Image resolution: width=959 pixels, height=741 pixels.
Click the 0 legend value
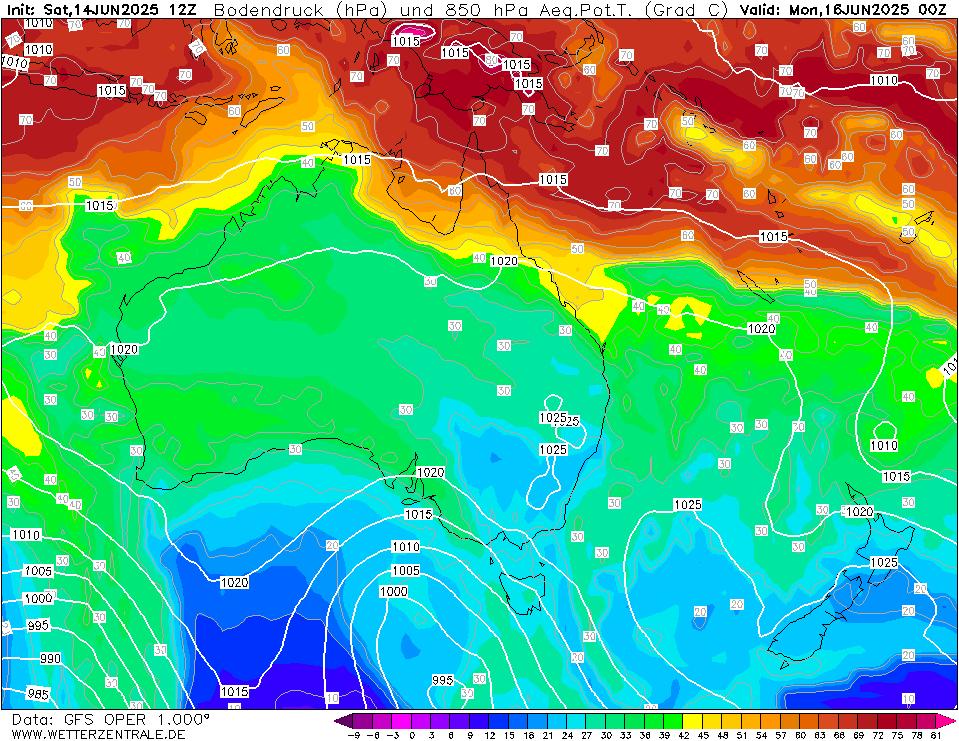[x=412, y=735]
